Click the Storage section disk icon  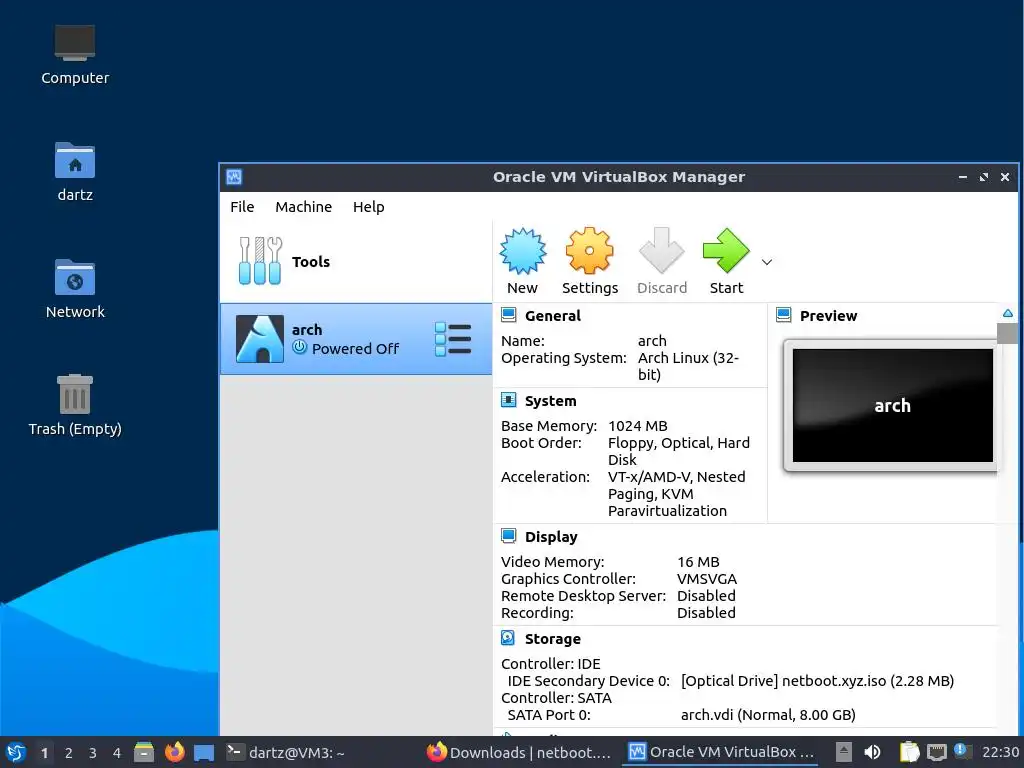coord(508,638)
